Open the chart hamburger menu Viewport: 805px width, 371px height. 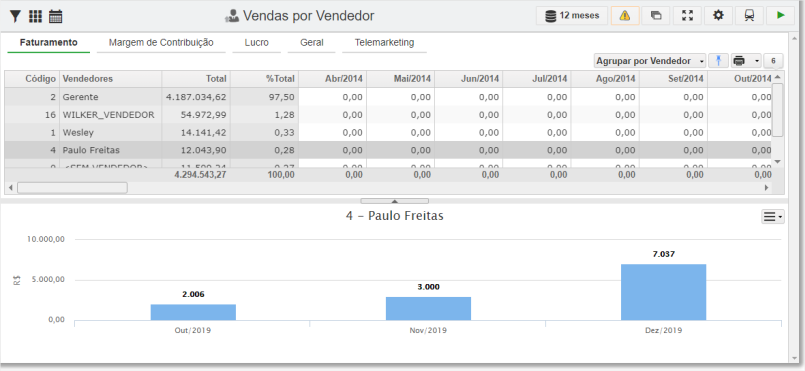pyautogui.click(x=773, y=217)
